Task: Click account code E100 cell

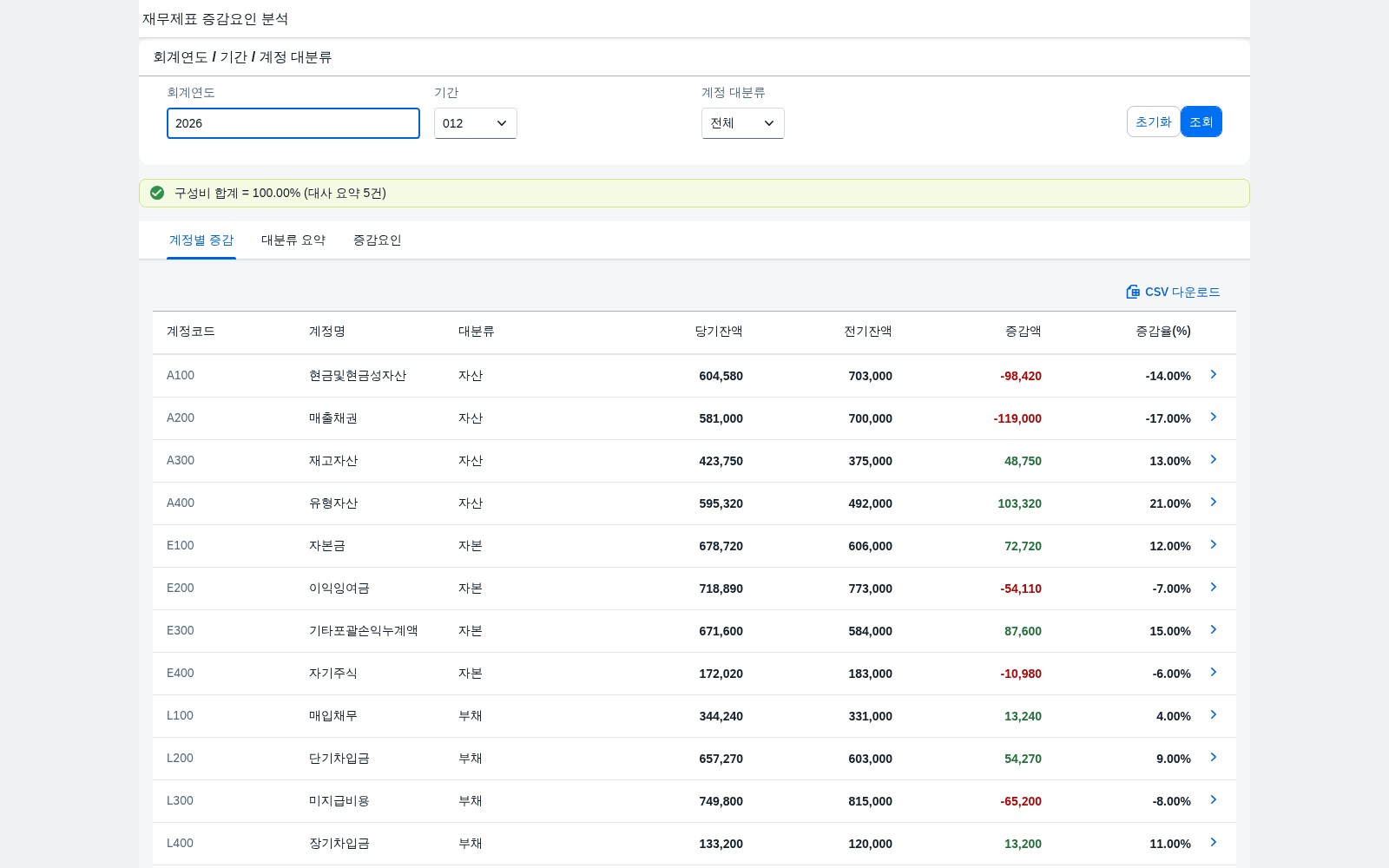Action: tap(181, 545)
